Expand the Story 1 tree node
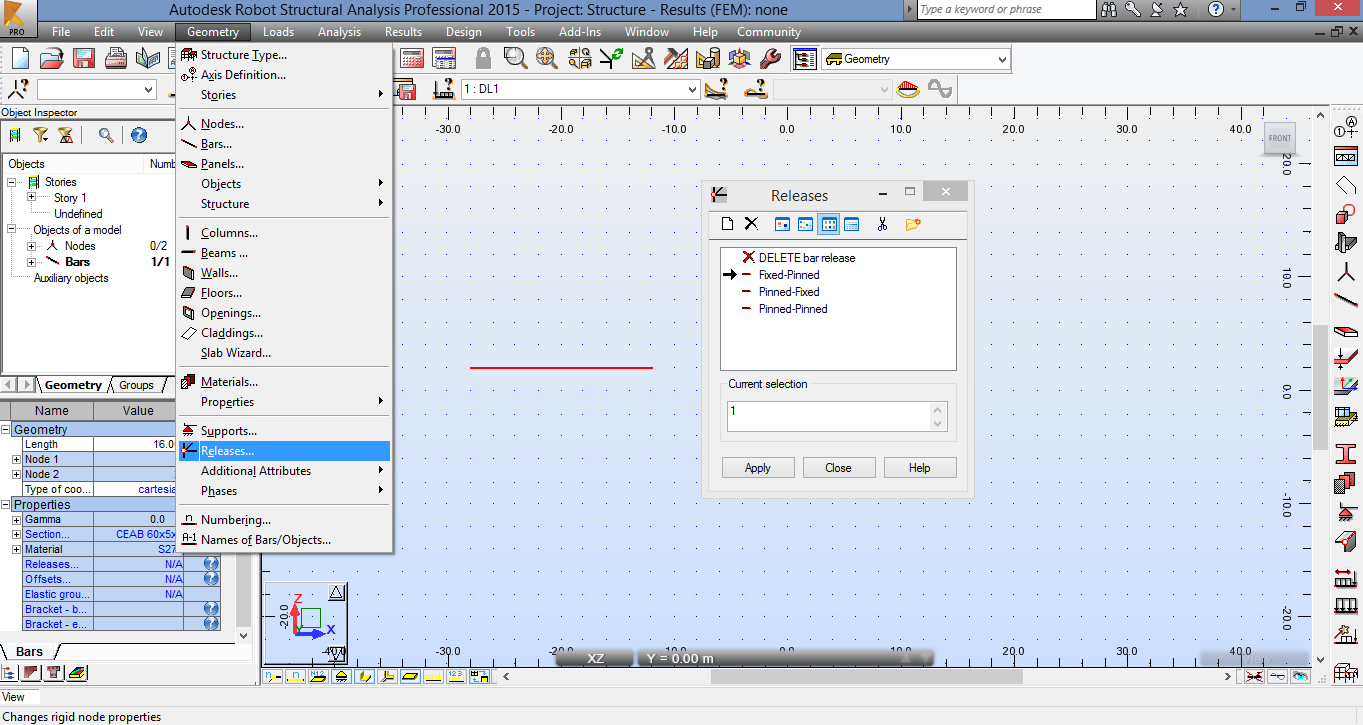Image resolution: width=1363 pixels, height=725 pixels. click(33, 197)
